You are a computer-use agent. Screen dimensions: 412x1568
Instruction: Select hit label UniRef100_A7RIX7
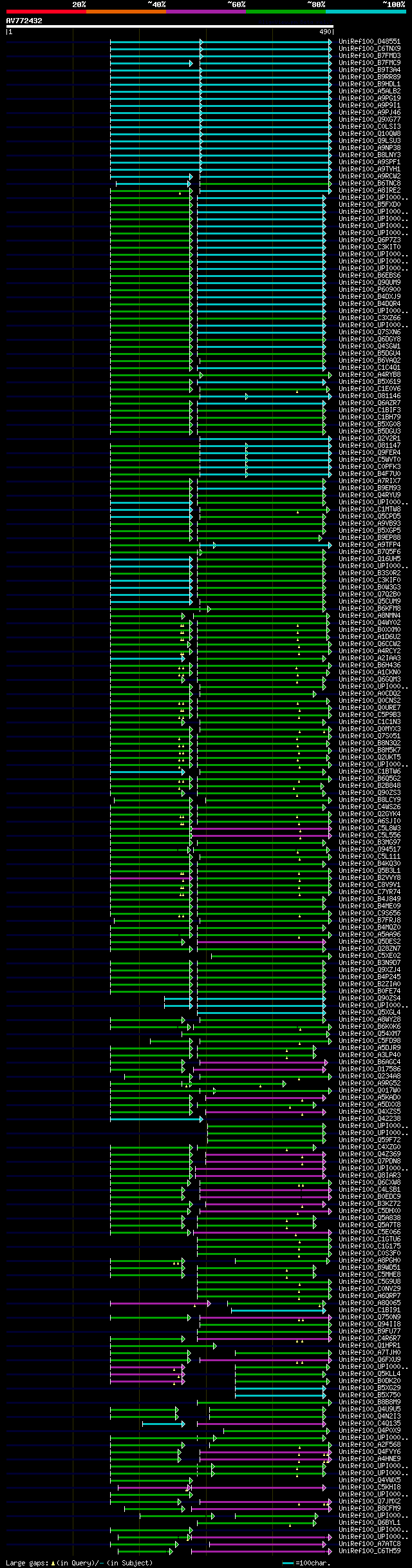click(x=370, y=481)
